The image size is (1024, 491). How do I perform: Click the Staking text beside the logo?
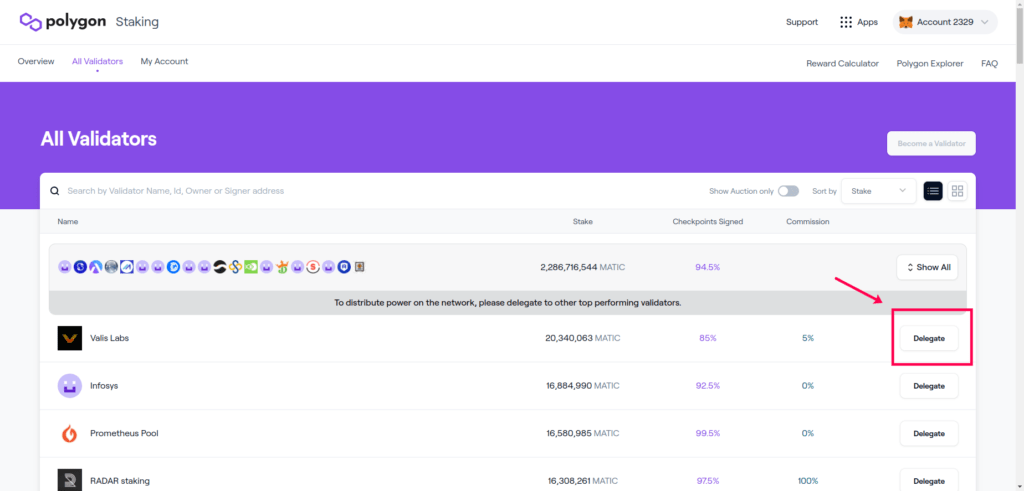[x=137, y=22]
